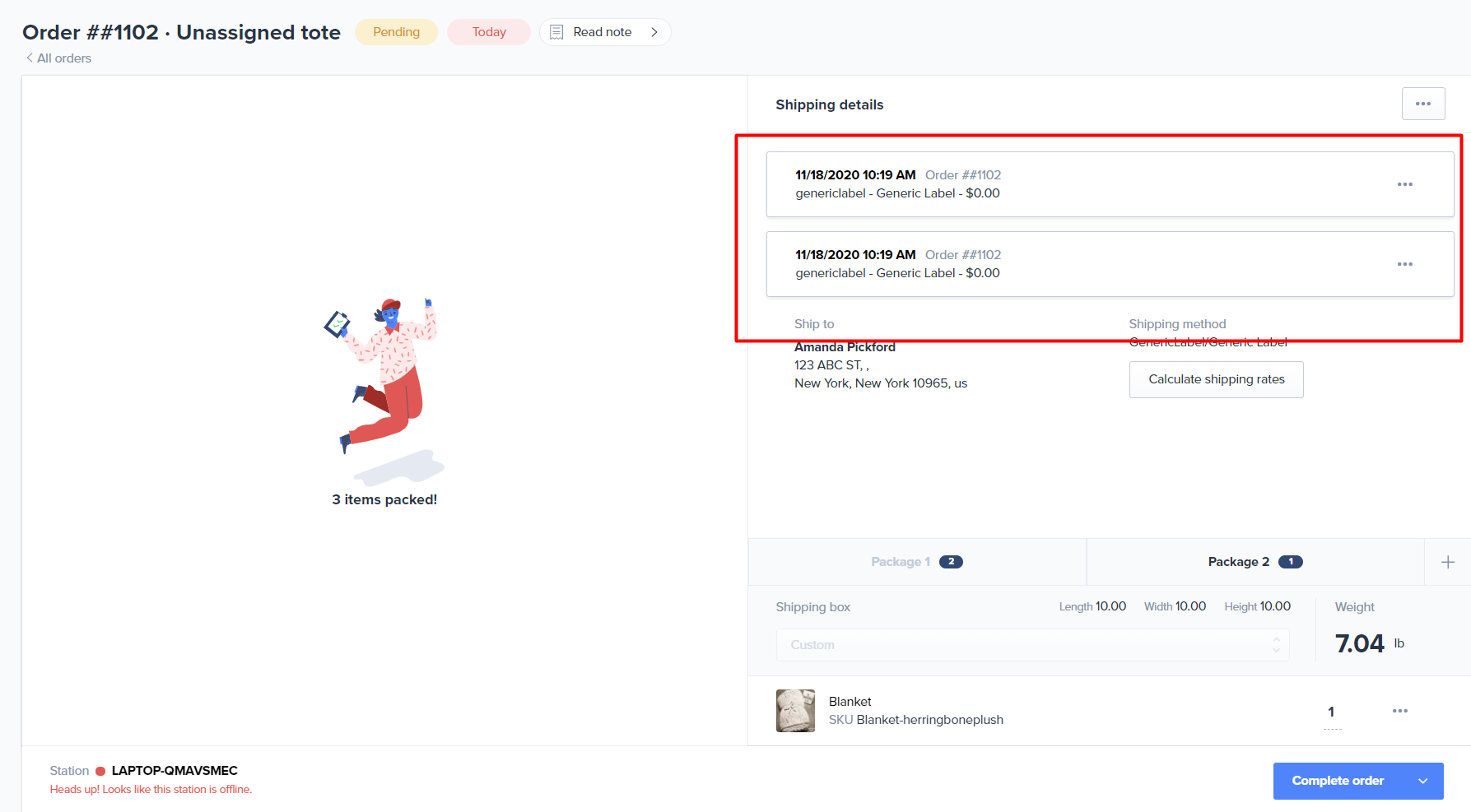
Task: Expand the Complete order dropdown arrow
Action: [x=1422, y=781]
